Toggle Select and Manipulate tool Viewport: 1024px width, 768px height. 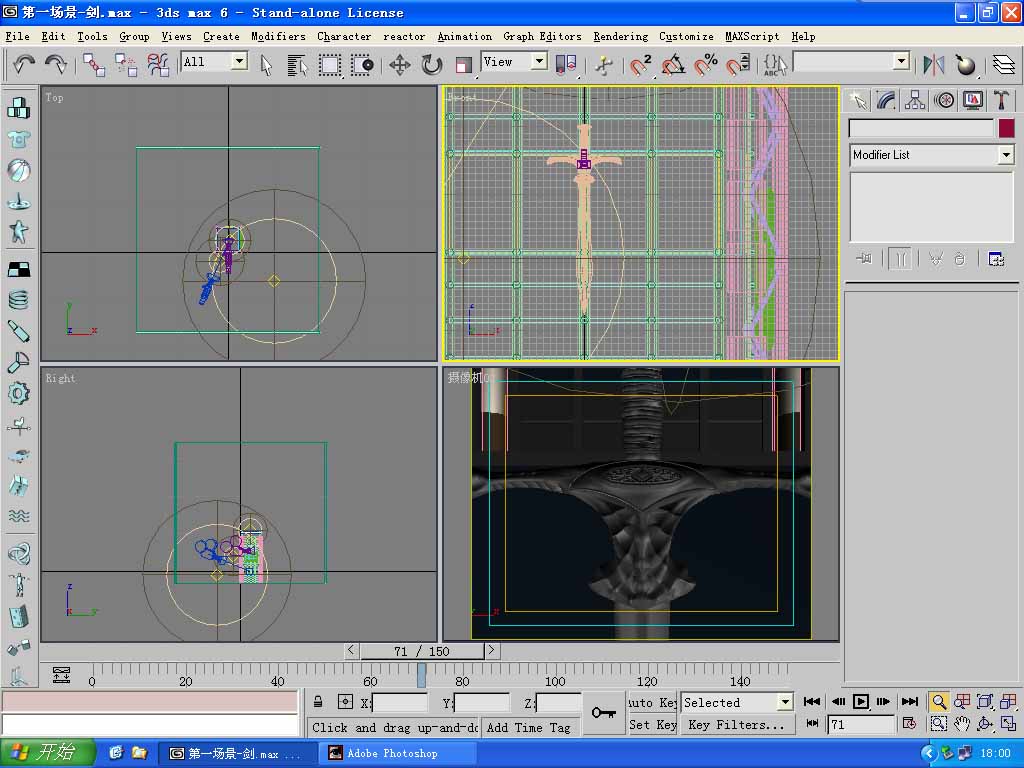(x=604, y=65)
